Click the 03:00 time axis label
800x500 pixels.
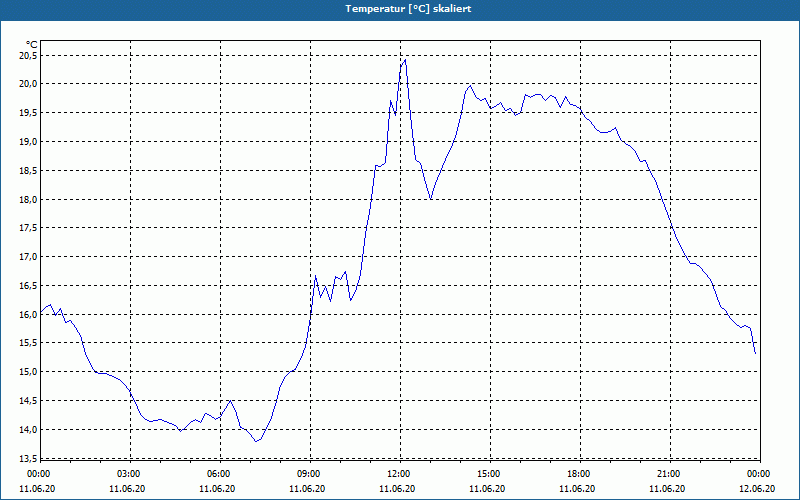[x=130, y=474]
